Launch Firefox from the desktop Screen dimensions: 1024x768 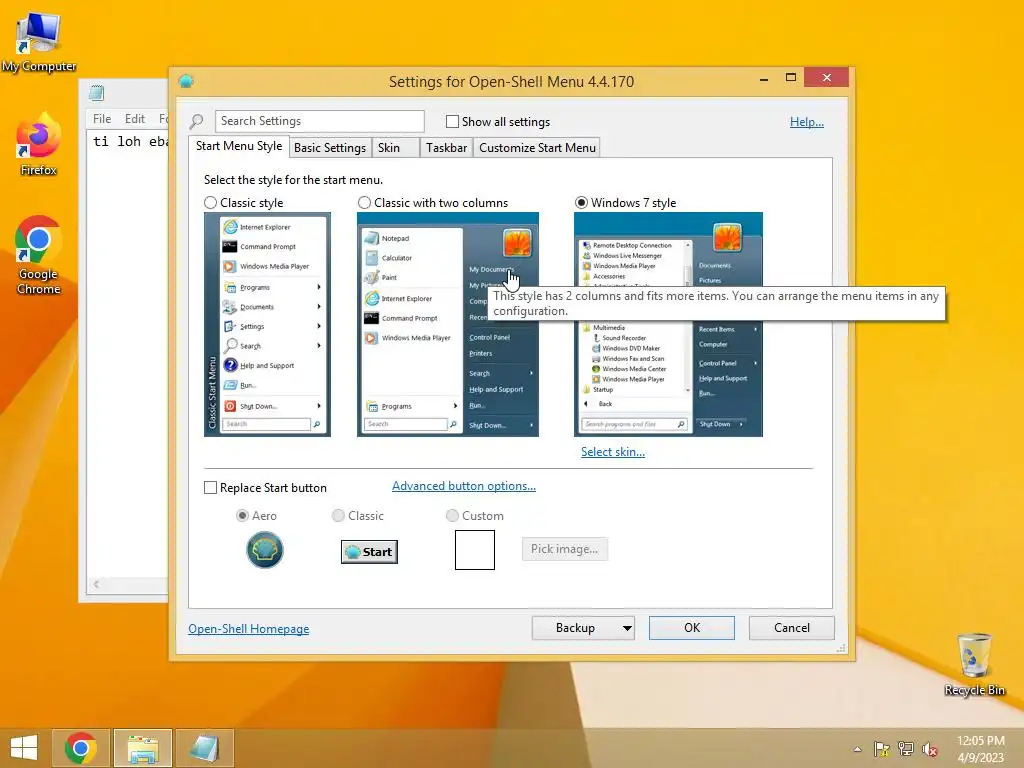click(39, 144)
